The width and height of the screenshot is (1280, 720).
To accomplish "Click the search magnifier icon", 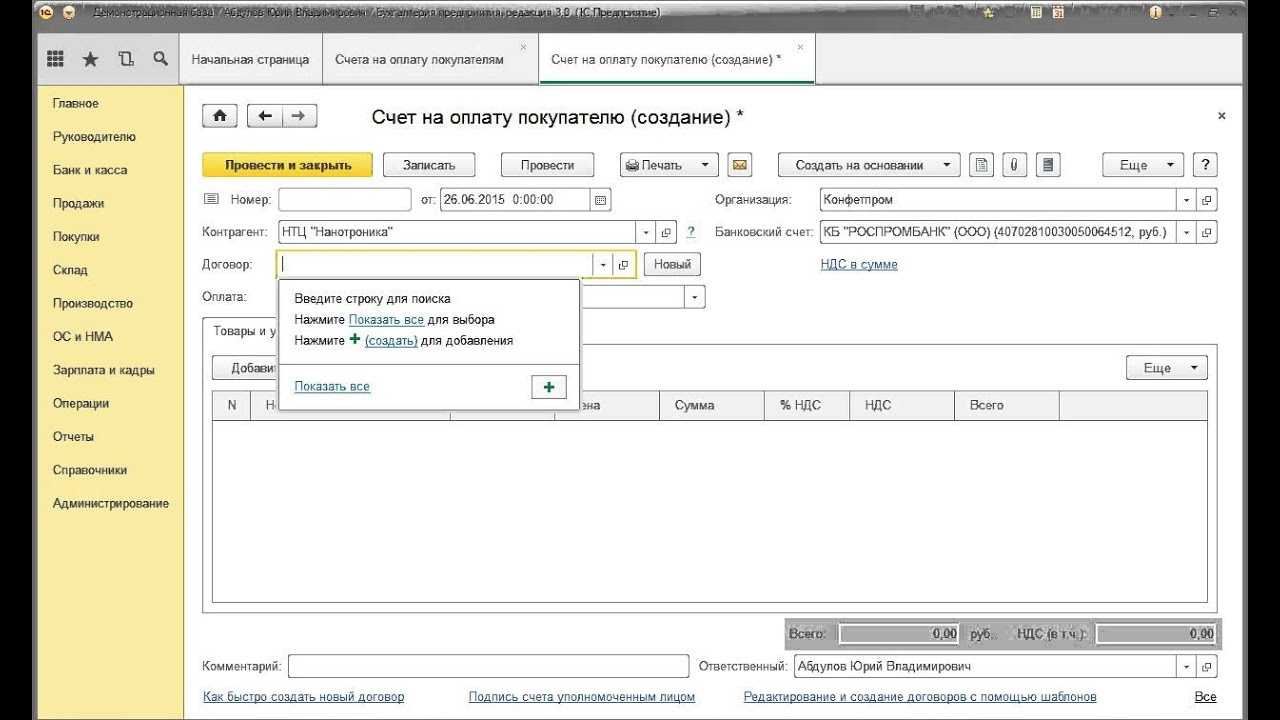I will click(x=160, y=59).
